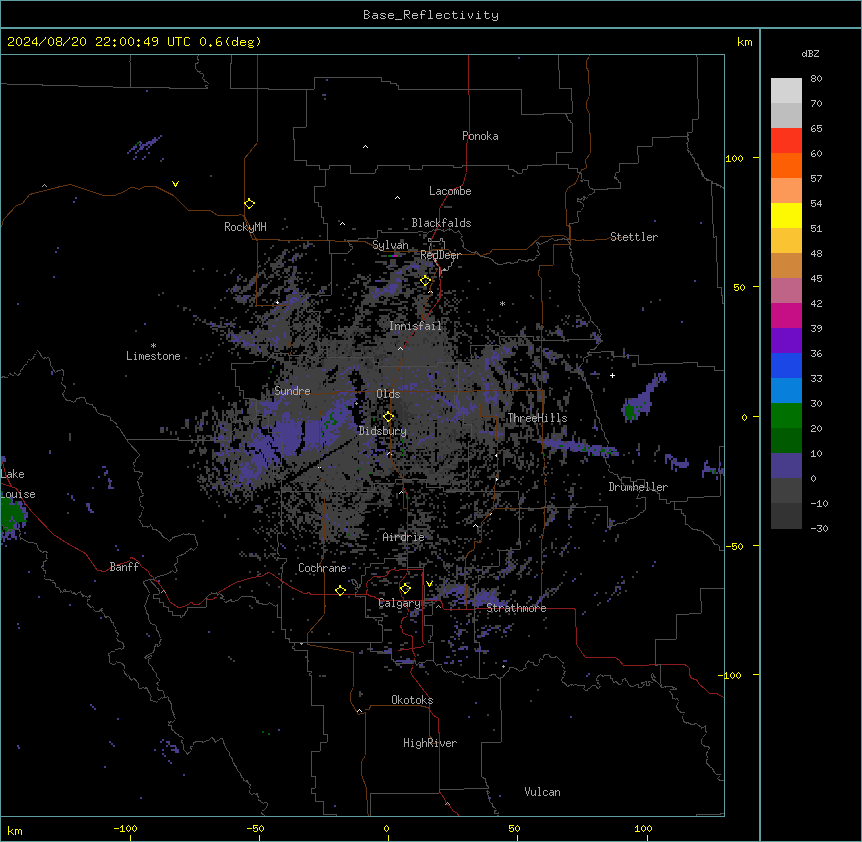Select the RockyMH label
The height and width of the screenshot is (842, 862).
coord(245,227)
